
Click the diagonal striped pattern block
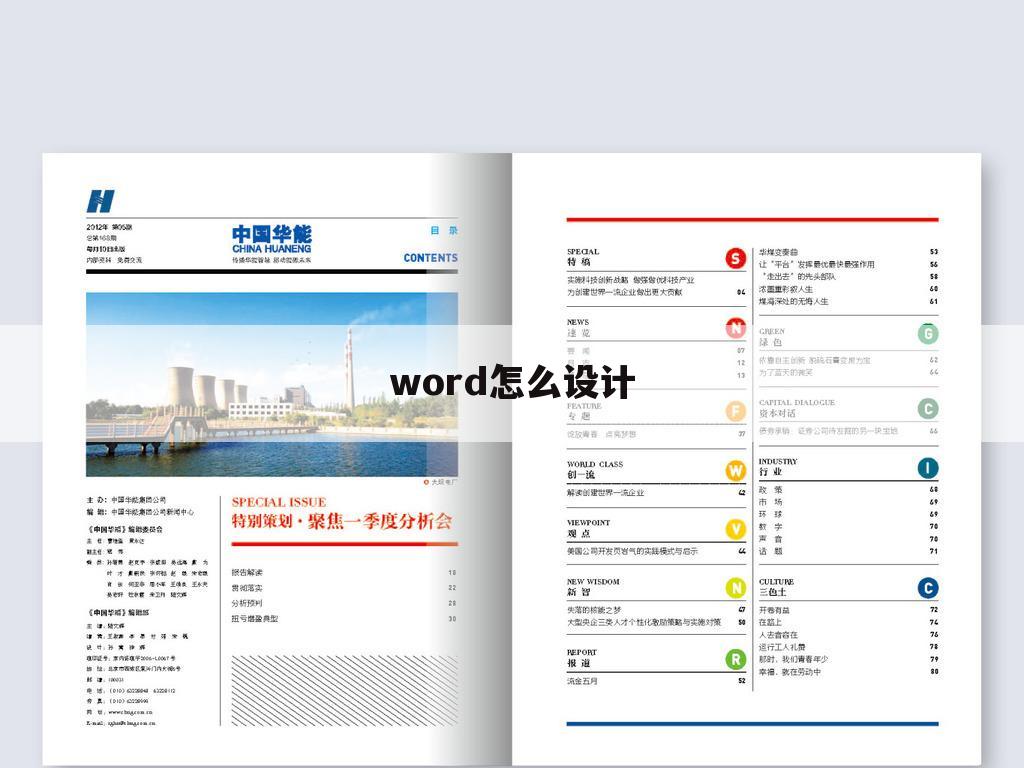click(345, 691)
